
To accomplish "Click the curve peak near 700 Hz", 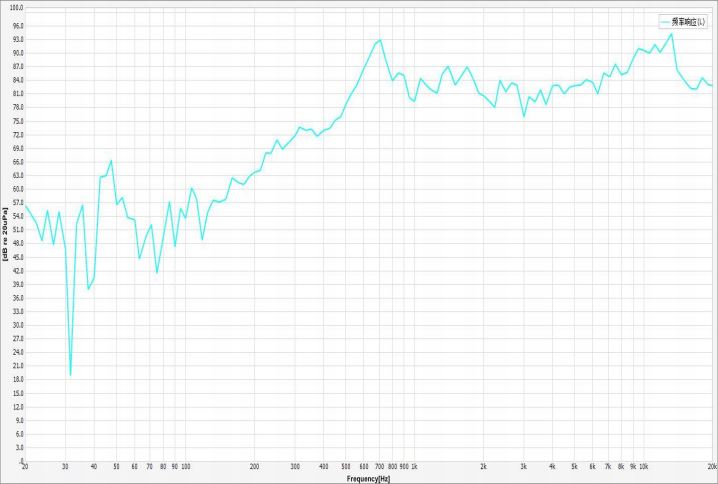I will (x=380, y=40).
